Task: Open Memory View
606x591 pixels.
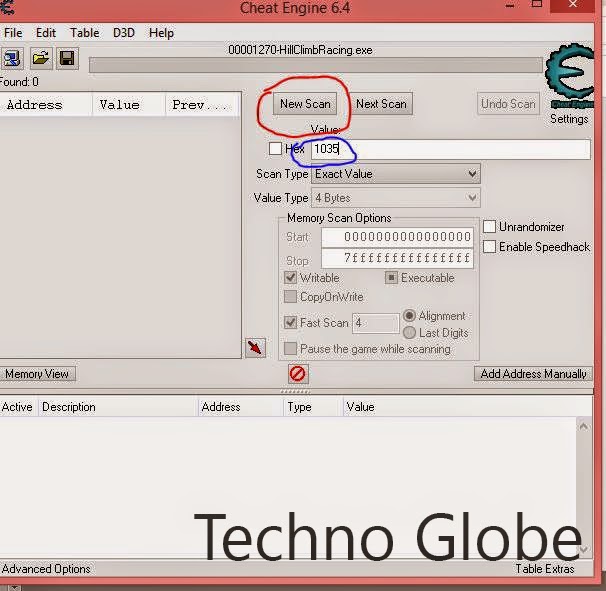Action: point(37,374)
